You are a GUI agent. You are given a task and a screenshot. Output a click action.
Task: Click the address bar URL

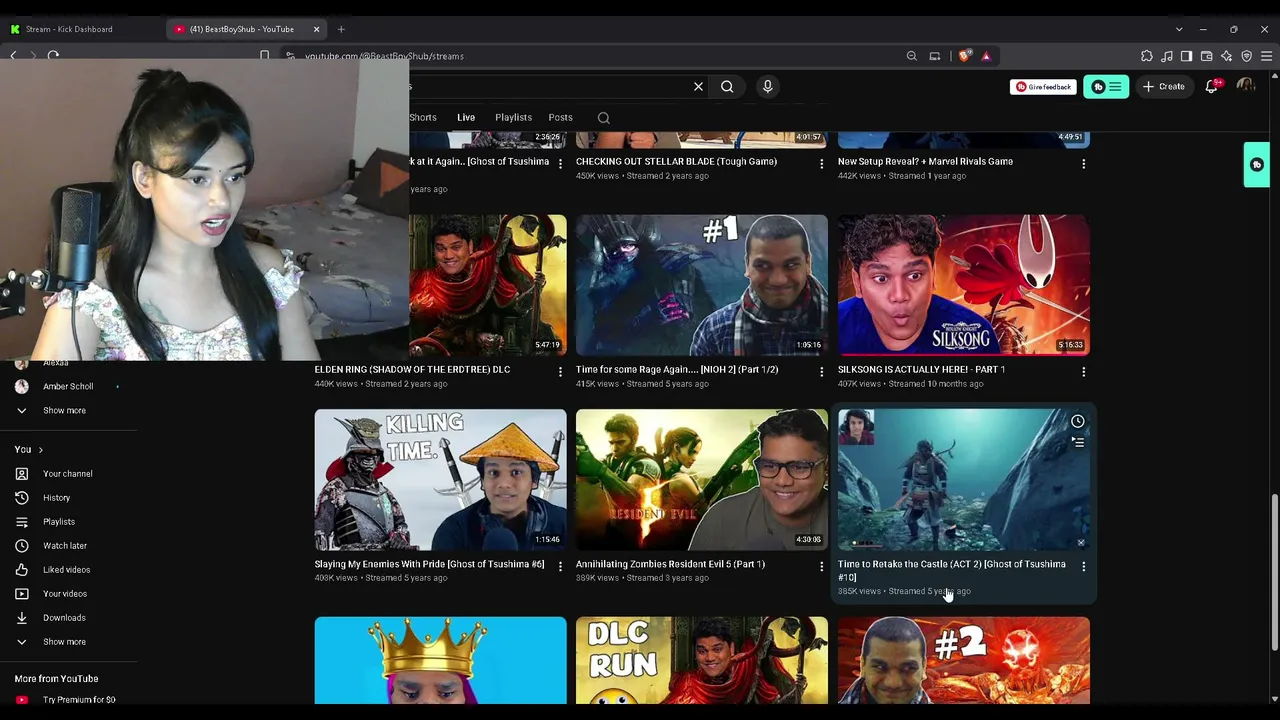coord(384,56)
